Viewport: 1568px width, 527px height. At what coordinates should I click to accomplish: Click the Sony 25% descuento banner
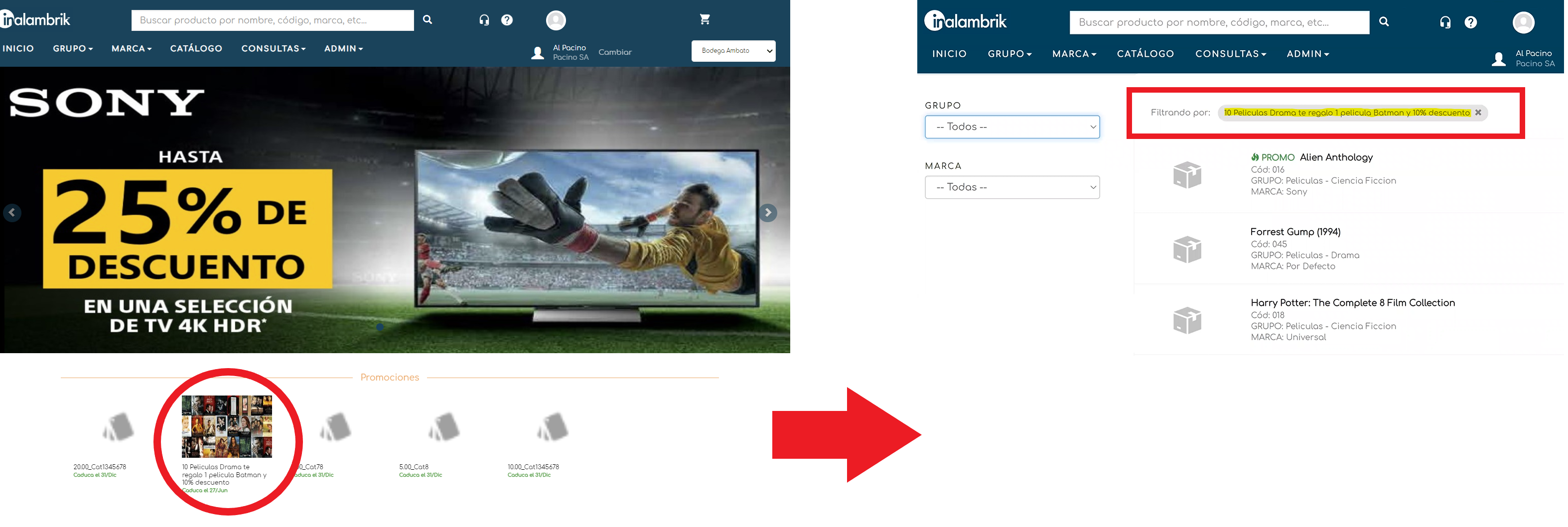395,210
